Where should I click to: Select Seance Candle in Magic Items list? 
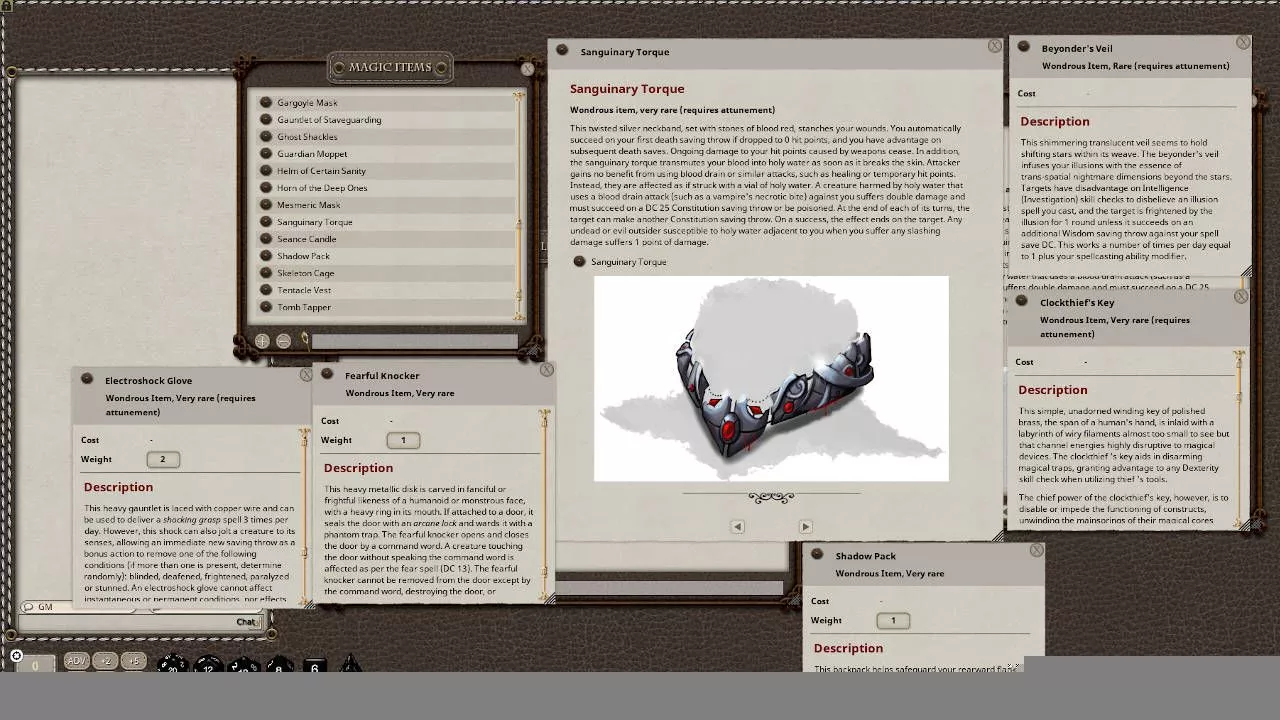pyautogui.click(x=385, y=239)
